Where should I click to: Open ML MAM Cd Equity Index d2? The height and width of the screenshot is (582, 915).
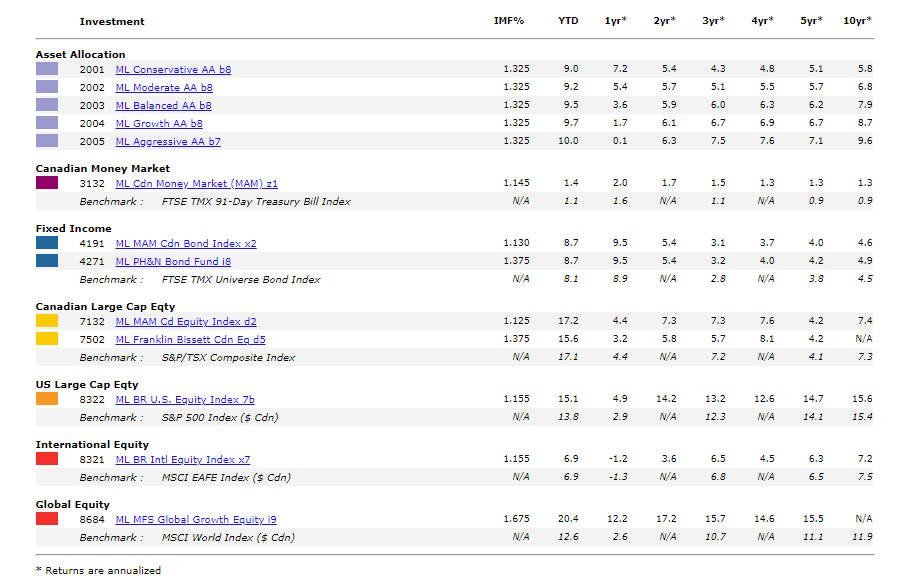(186, 322)
